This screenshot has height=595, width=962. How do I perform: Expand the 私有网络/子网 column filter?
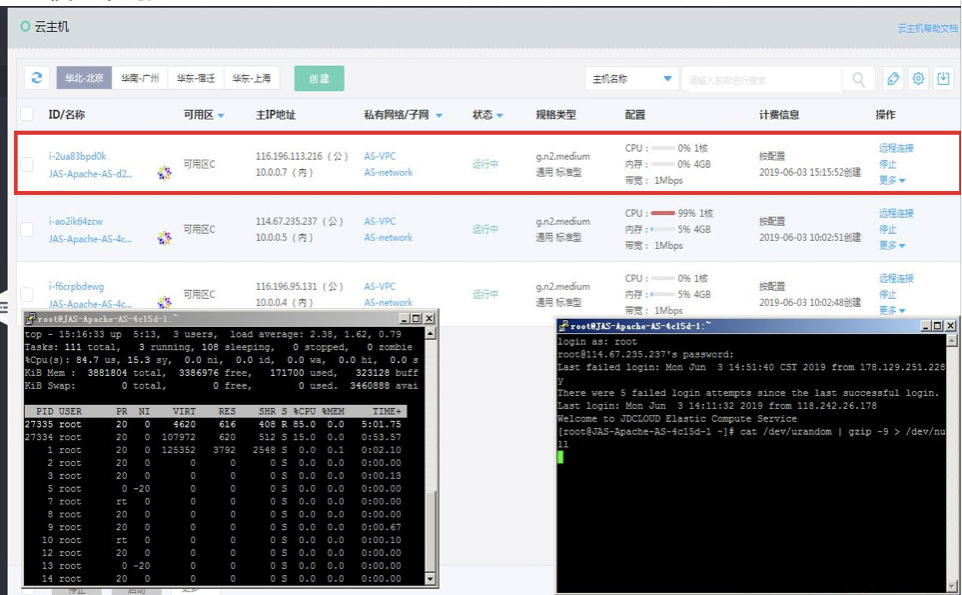[439, 115]
